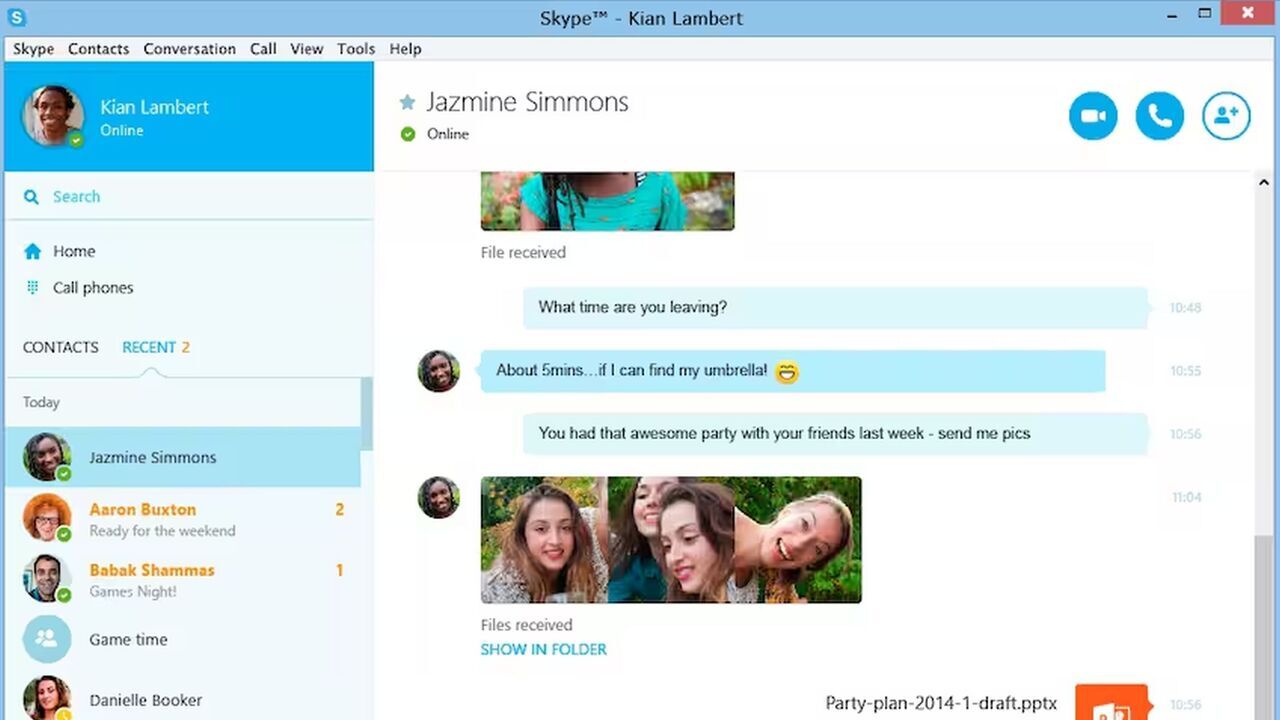Open the three-friends party photo thumbnail
The height and width of the screenshot is (720, 1280).
click(x=671, y=540)
